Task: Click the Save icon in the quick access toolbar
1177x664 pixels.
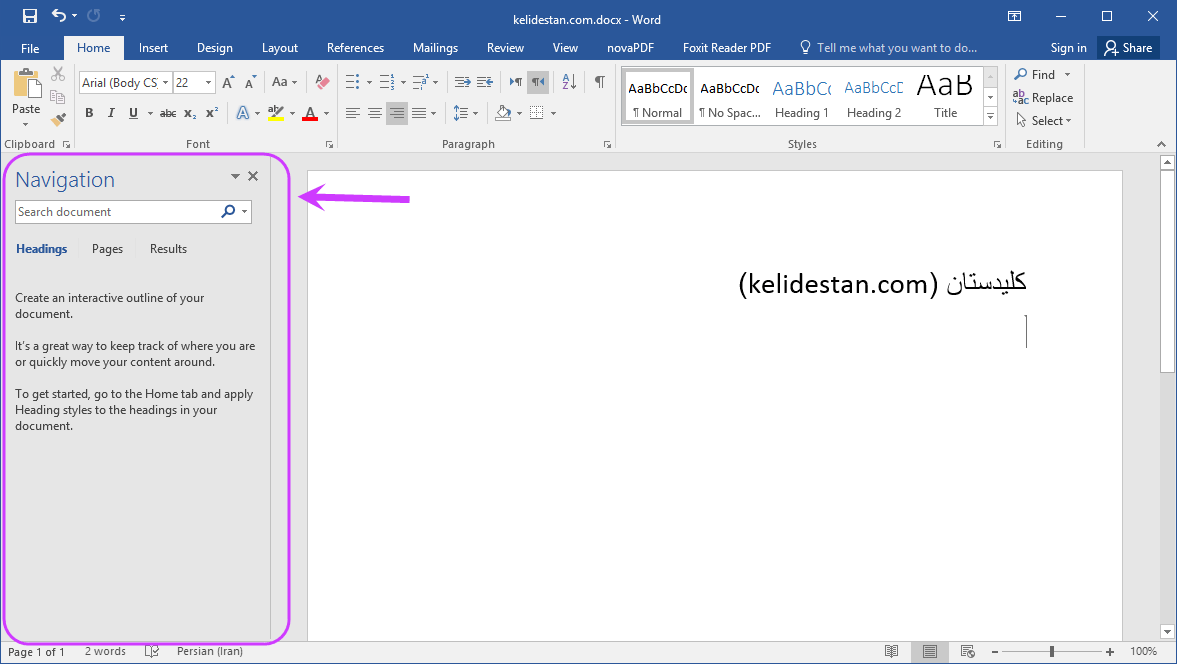Action: point(30,16)
